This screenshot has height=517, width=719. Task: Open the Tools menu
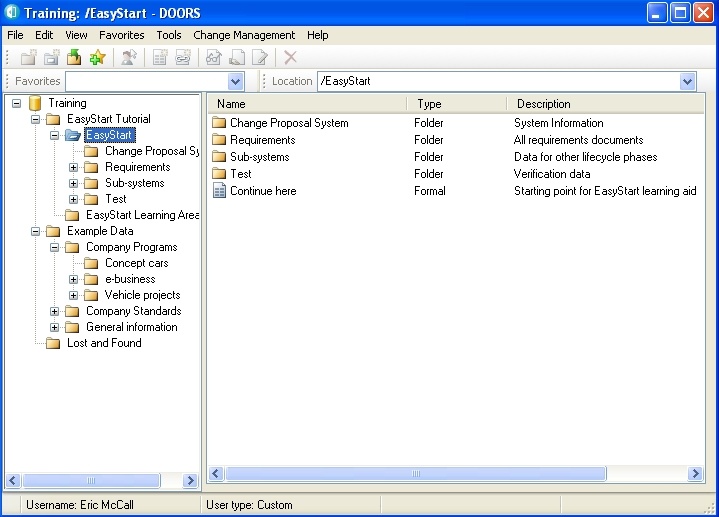pos(169,35)
